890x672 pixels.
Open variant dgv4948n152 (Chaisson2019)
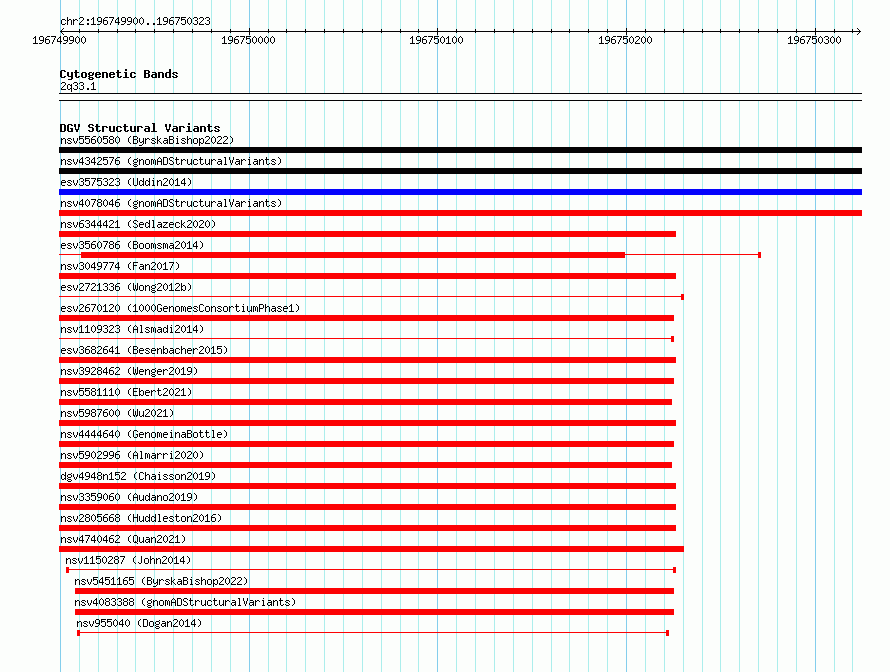138,476
